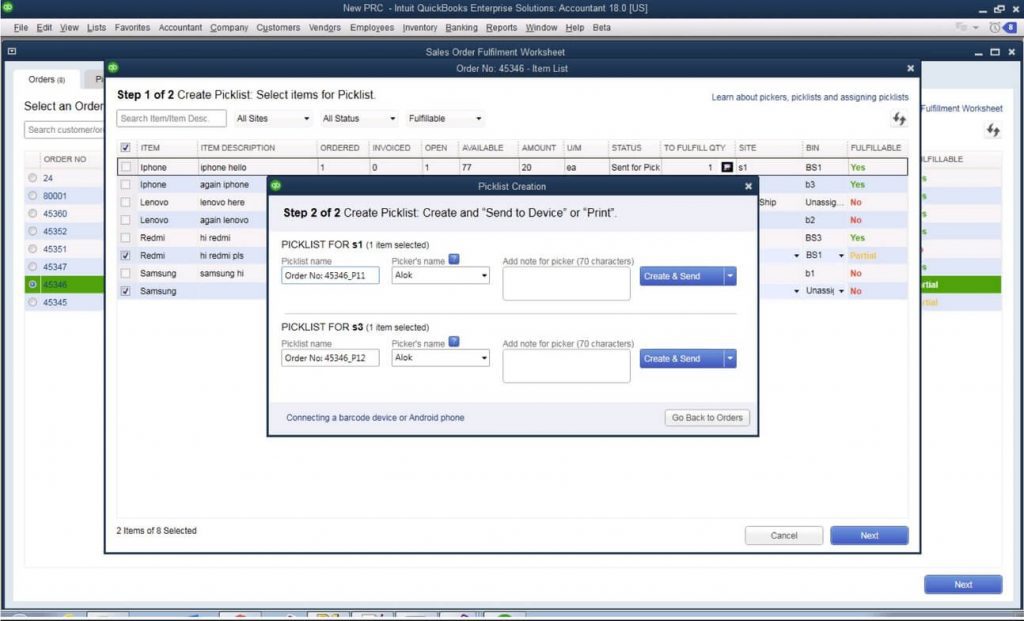Image resolution: width=1024 pixels, height=621 pixels.
Task: Open the Help menu
Action: pyautogui.click(x=575, y=27)
